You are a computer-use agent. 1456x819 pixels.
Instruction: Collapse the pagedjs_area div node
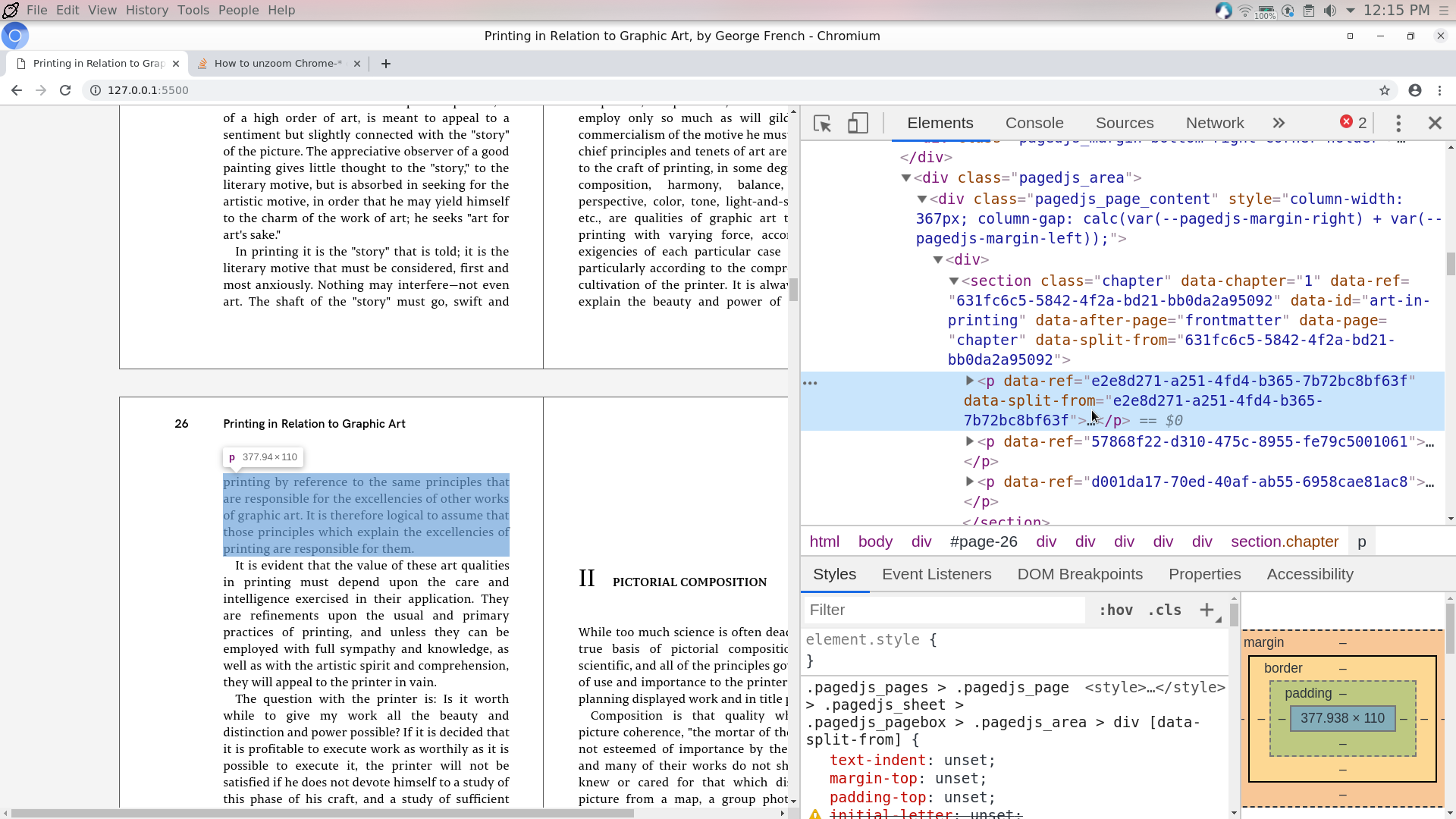[x=905, y=178]
